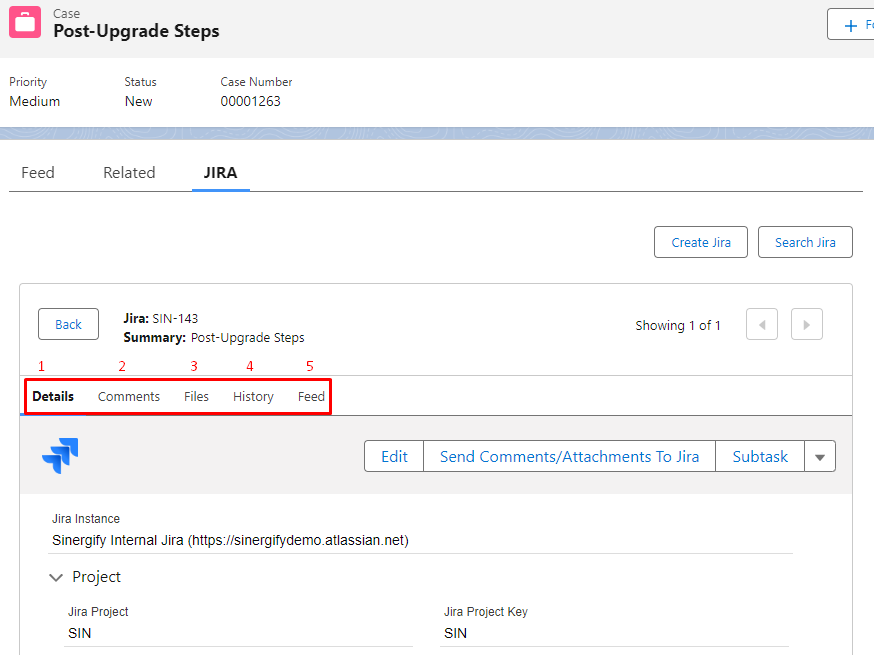Click the Subtask button
The height and width of the screenshot is (655, 874).
[x=760, y=457]
